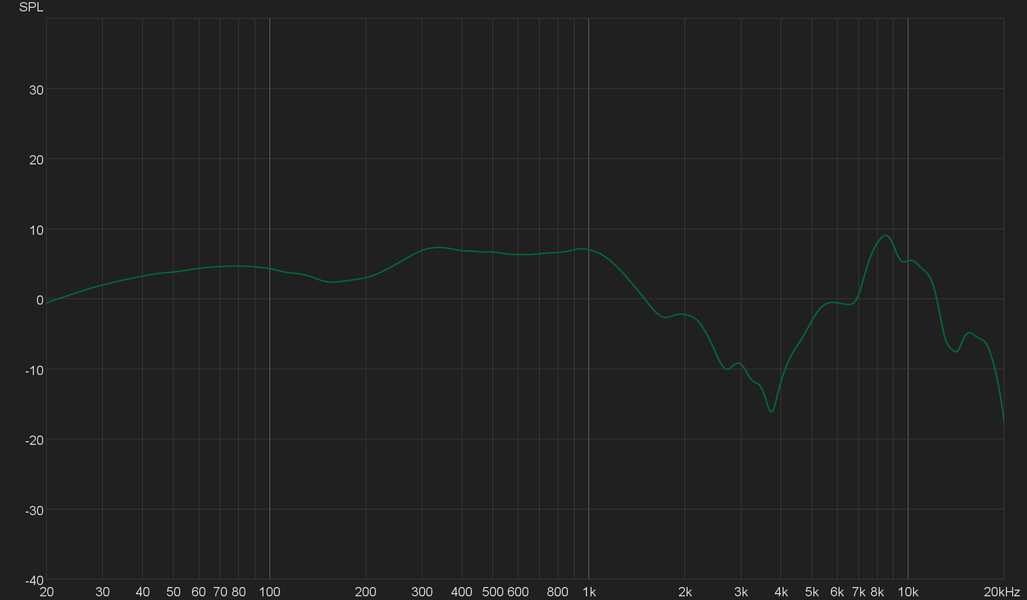Click the 3k frequency axis label

click(741, 592)
